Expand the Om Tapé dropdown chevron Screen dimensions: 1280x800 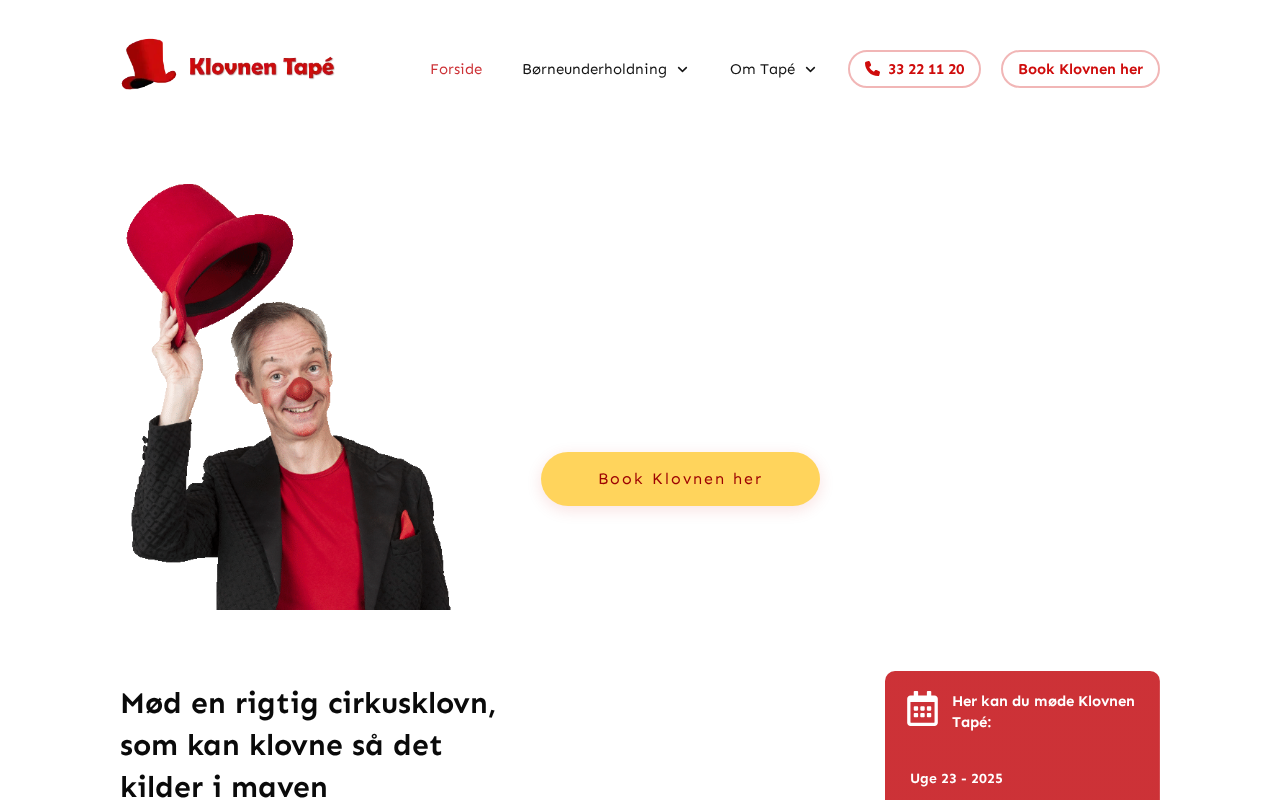(x=810, y=69)
